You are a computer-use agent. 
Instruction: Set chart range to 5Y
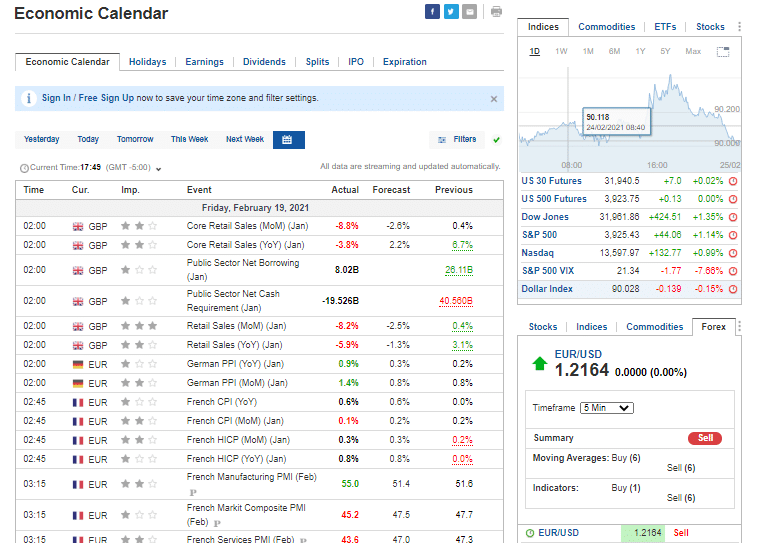(x=665, y=51)
